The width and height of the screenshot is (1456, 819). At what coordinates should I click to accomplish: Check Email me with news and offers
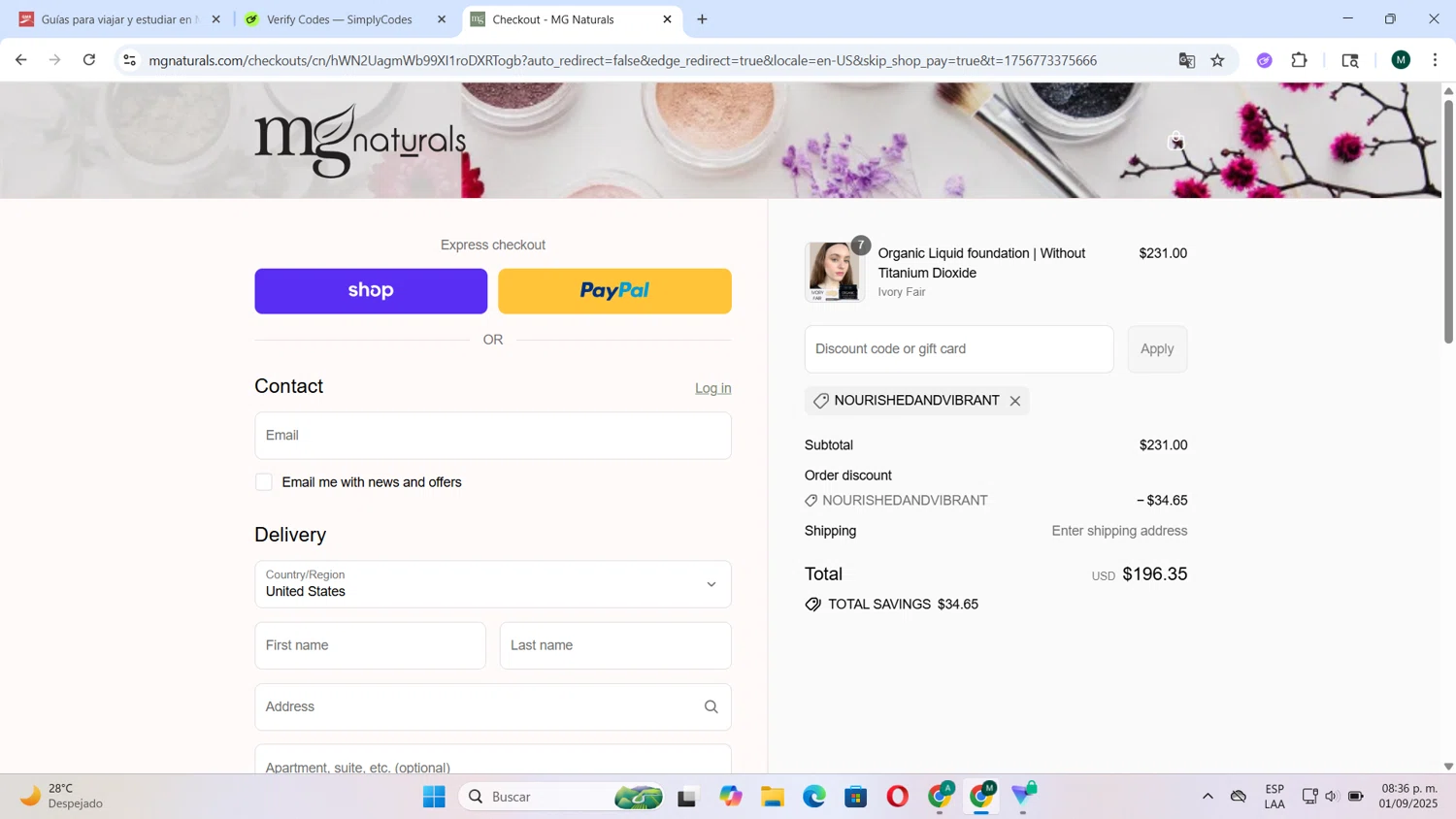tap(264, 482)
